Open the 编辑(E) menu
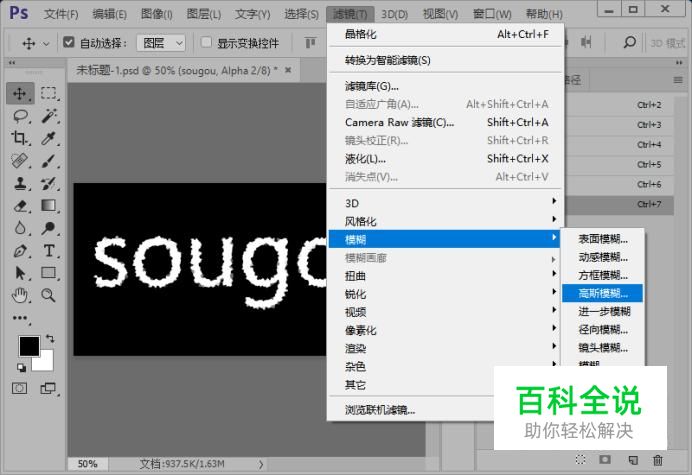 tap(109, 14)
